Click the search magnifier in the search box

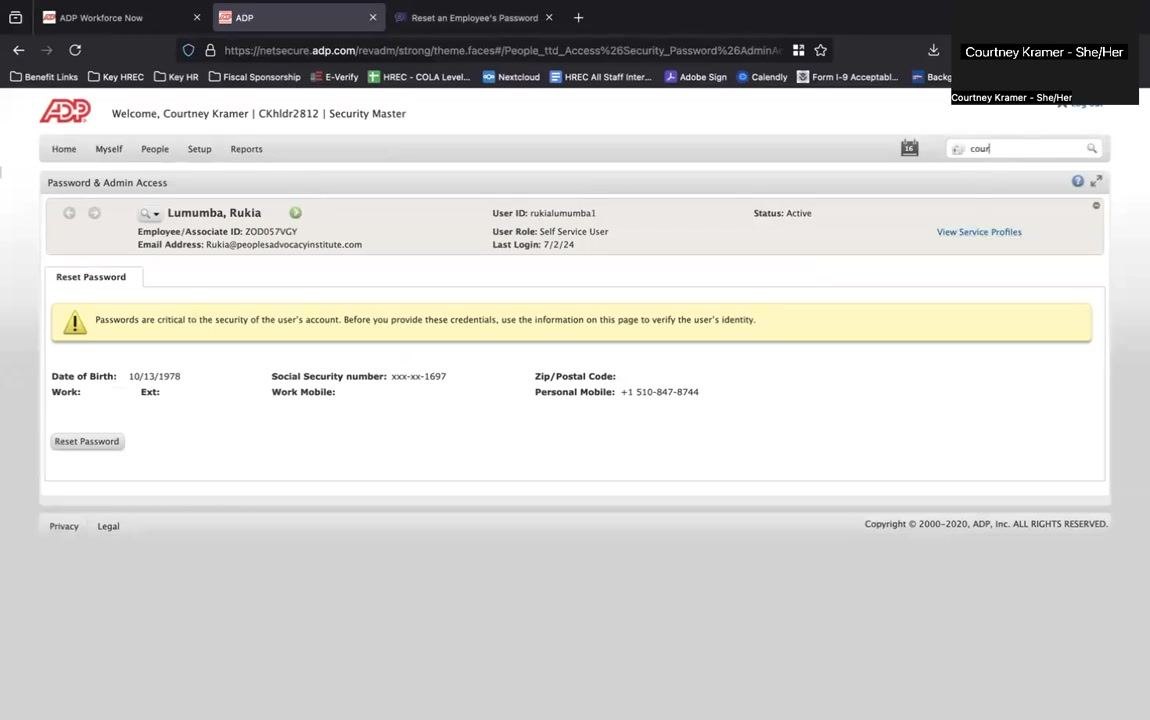1091,148
